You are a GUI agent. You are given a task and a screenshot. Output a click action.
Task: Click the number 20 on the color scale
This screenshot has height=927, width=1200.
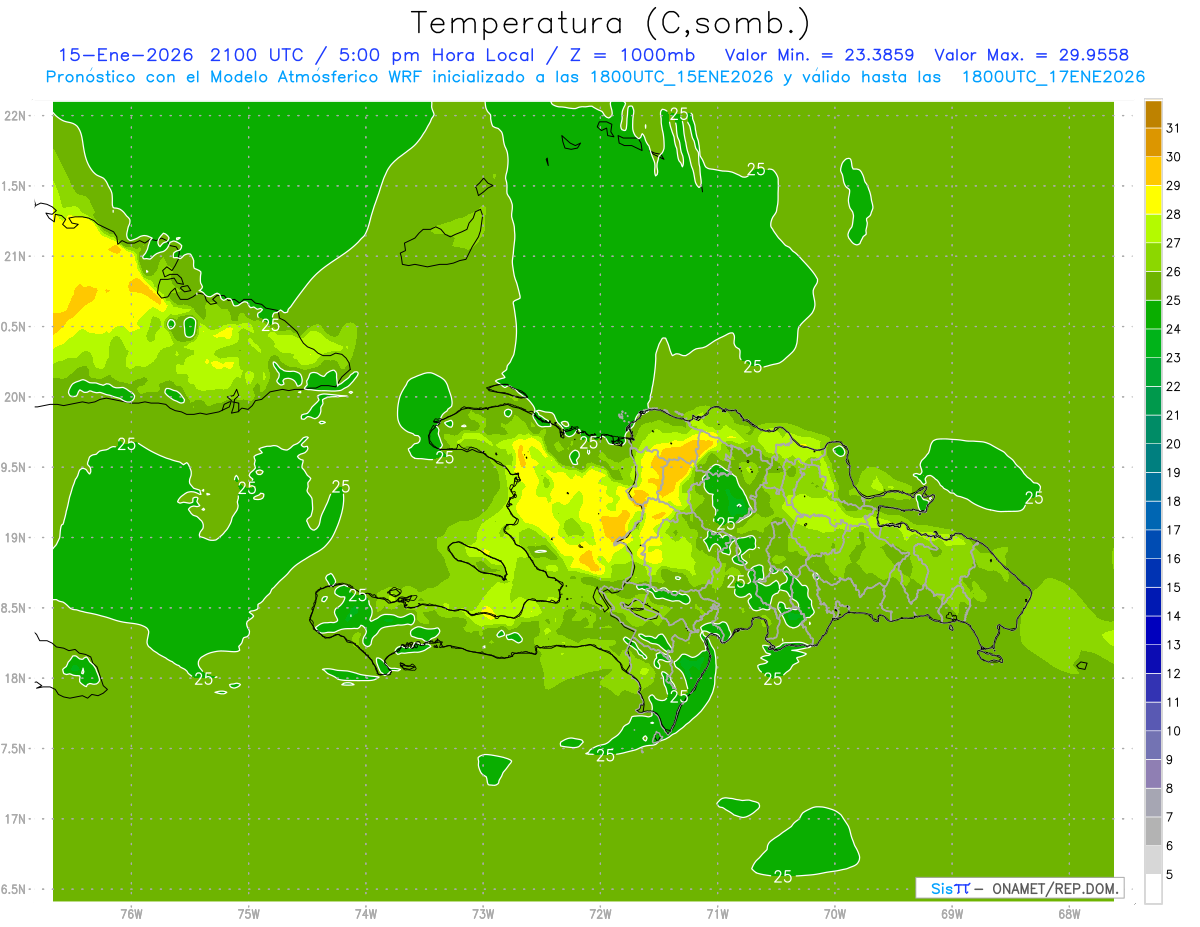[1173, 444]
